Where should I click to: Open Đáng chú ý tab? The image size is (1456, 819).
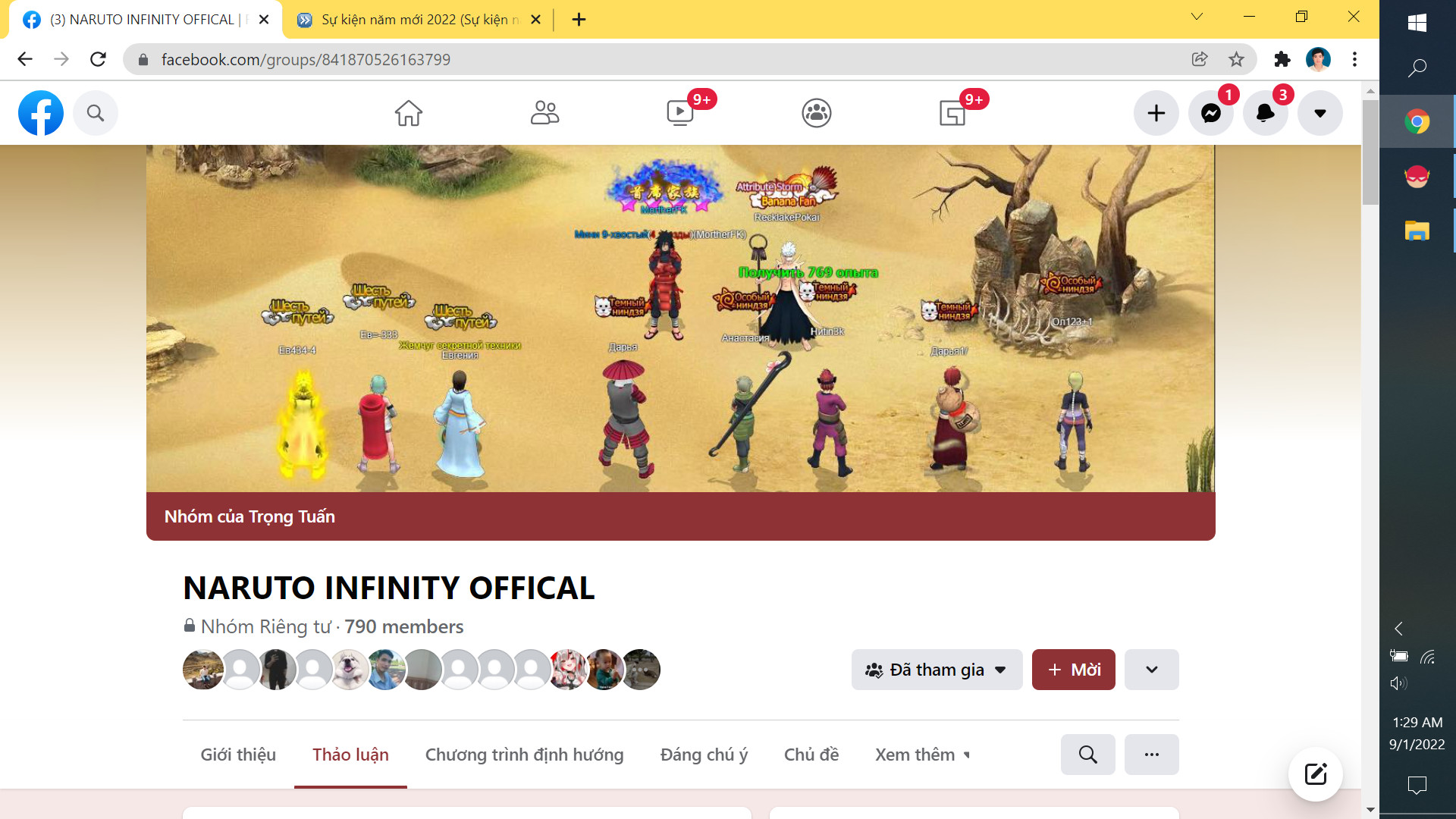tap(704, 755)
